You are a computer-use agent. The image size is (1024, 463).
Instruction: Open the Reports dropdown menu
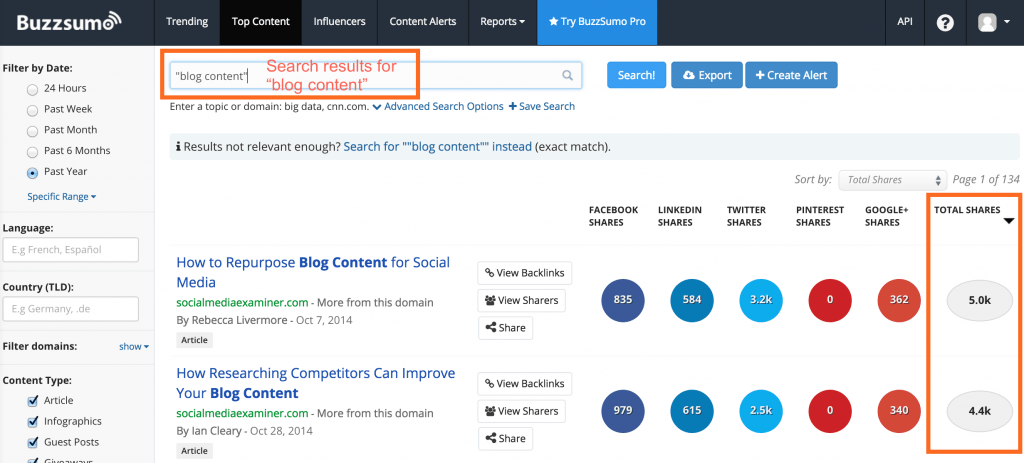(x=502, y=22)
